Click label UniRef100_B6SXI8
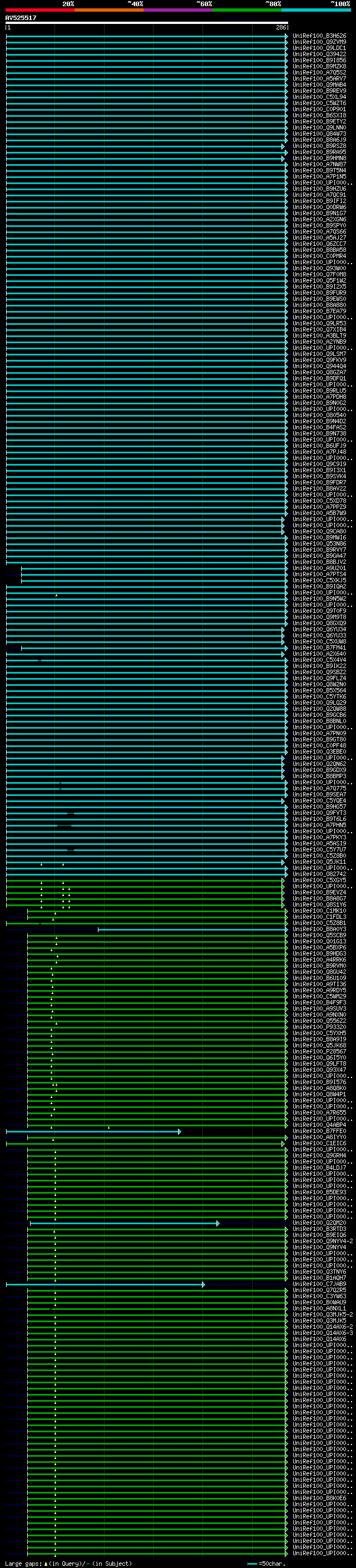Image resolution: width=356 pixels, height=1568 pixels. tap(319, 115)
